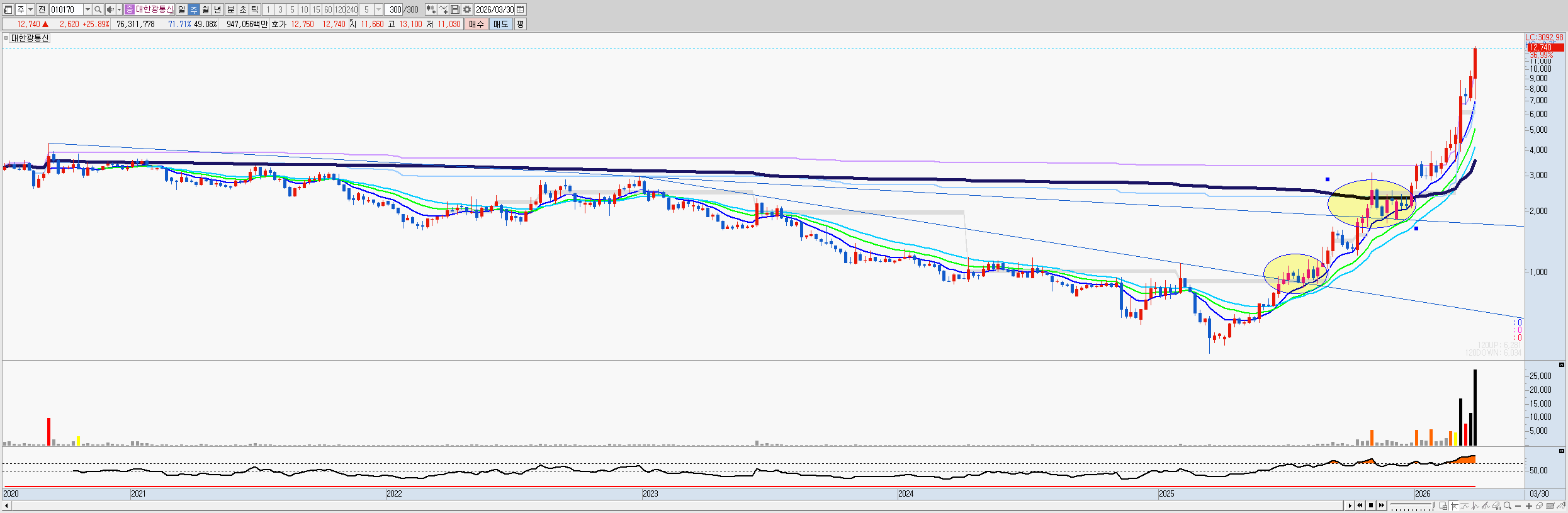Open the calendar date picker icon
This screenshot has width=1568, height=513.
click(x=521, y=9)
